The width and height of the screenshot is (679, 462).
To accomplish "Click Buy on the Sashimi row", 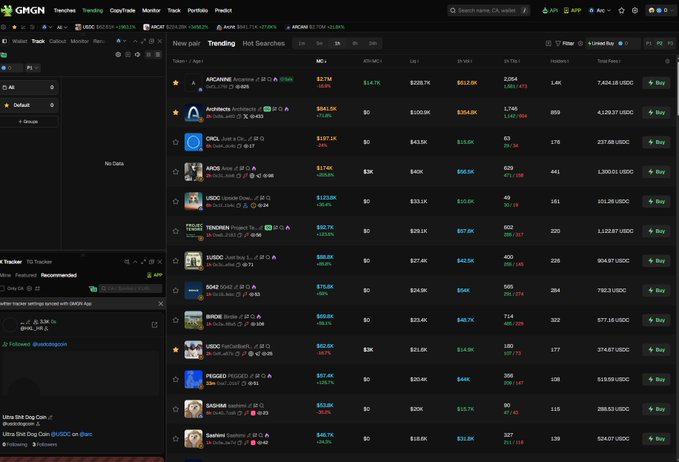I will click(656, 439).
